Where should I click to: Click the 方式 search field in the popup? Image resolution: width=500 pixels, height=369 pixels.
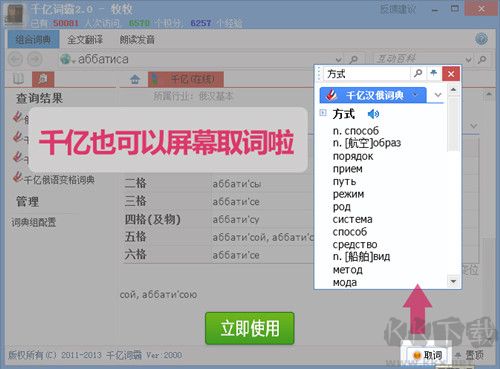(x=367, y=74)
